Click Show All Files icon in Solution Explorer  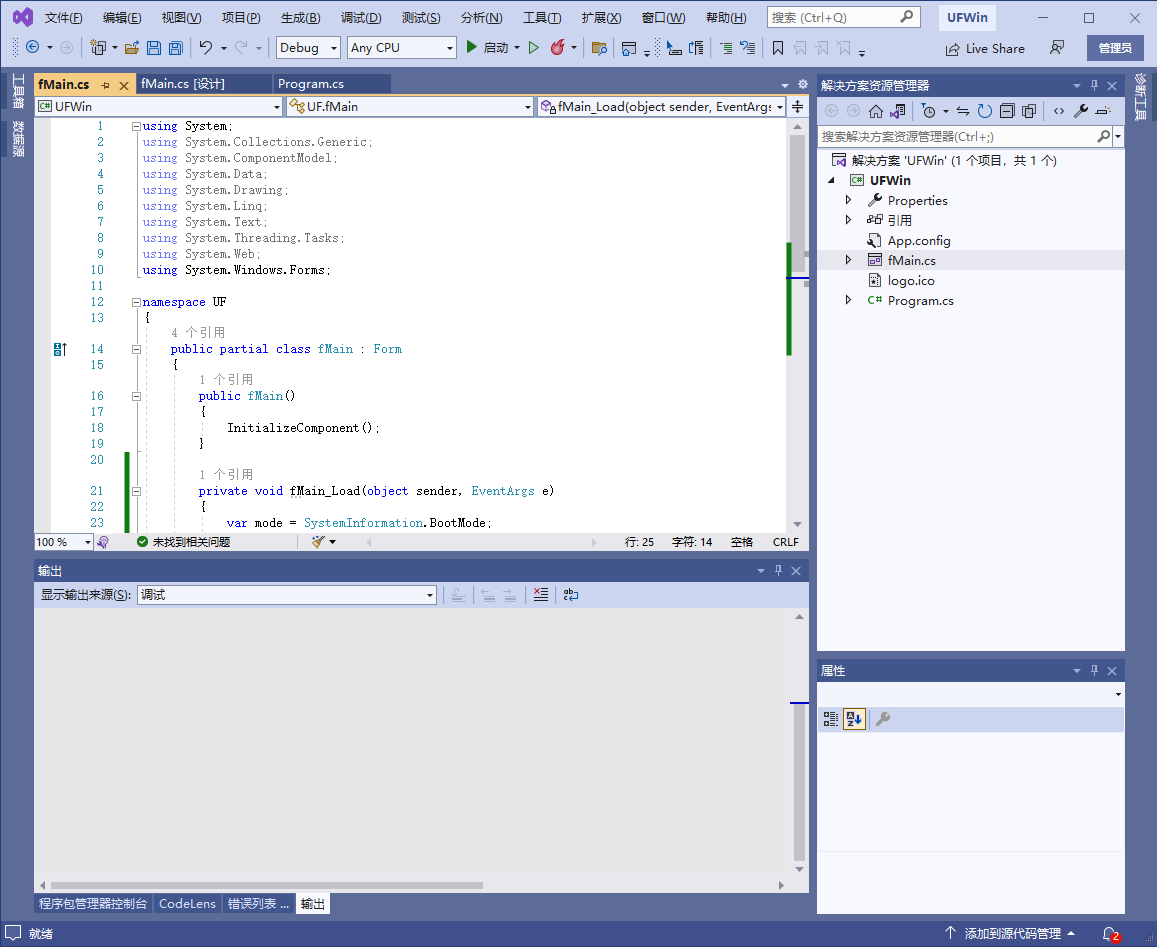[x=1029, y=111]
